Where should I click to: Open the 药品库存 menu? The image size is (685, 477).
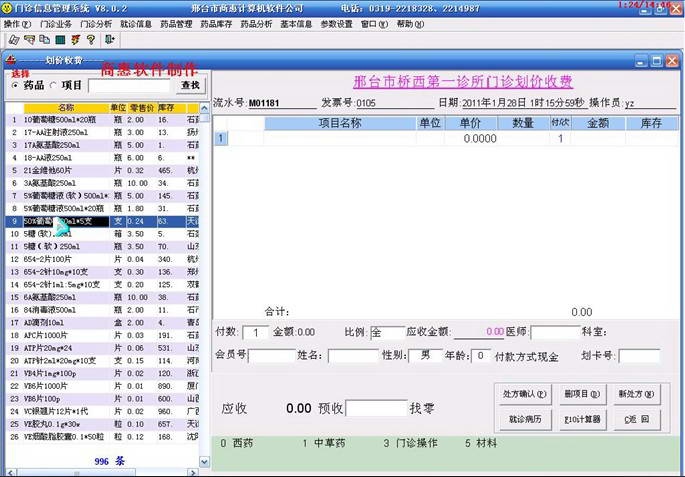click(x=216, y=24)
